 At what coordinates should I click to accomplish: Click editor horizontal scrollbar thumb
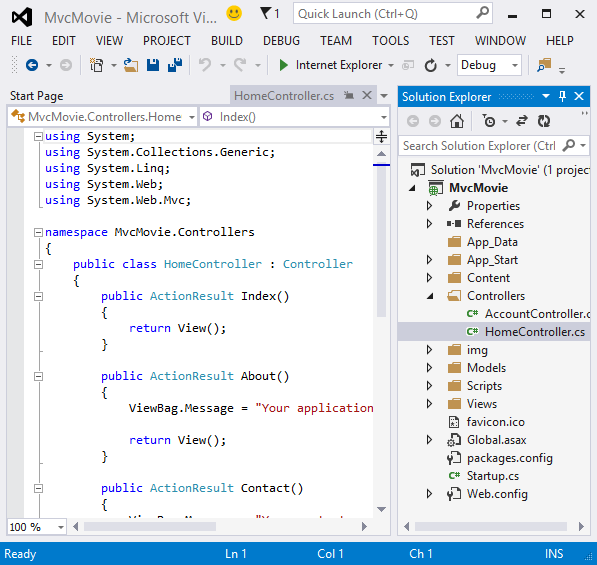[x=150, y=527]
